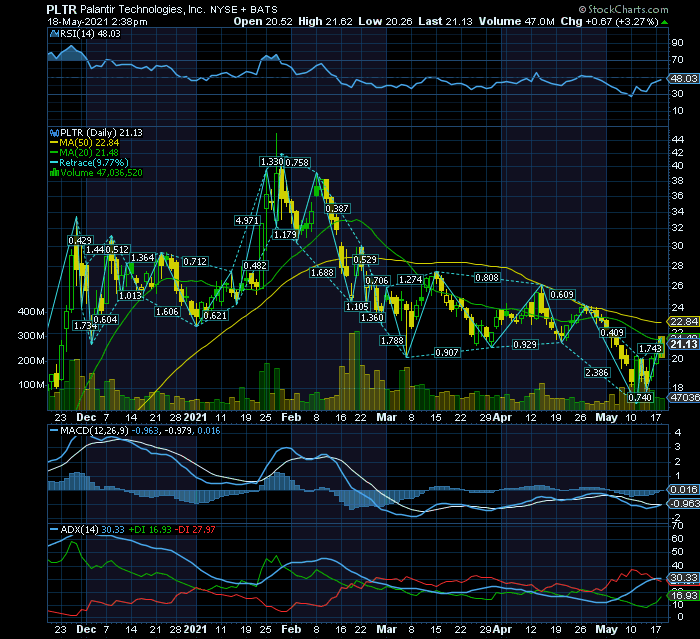Click the 0.621 retrace label
Screen dimensions: 700x639
coord(215,316)
